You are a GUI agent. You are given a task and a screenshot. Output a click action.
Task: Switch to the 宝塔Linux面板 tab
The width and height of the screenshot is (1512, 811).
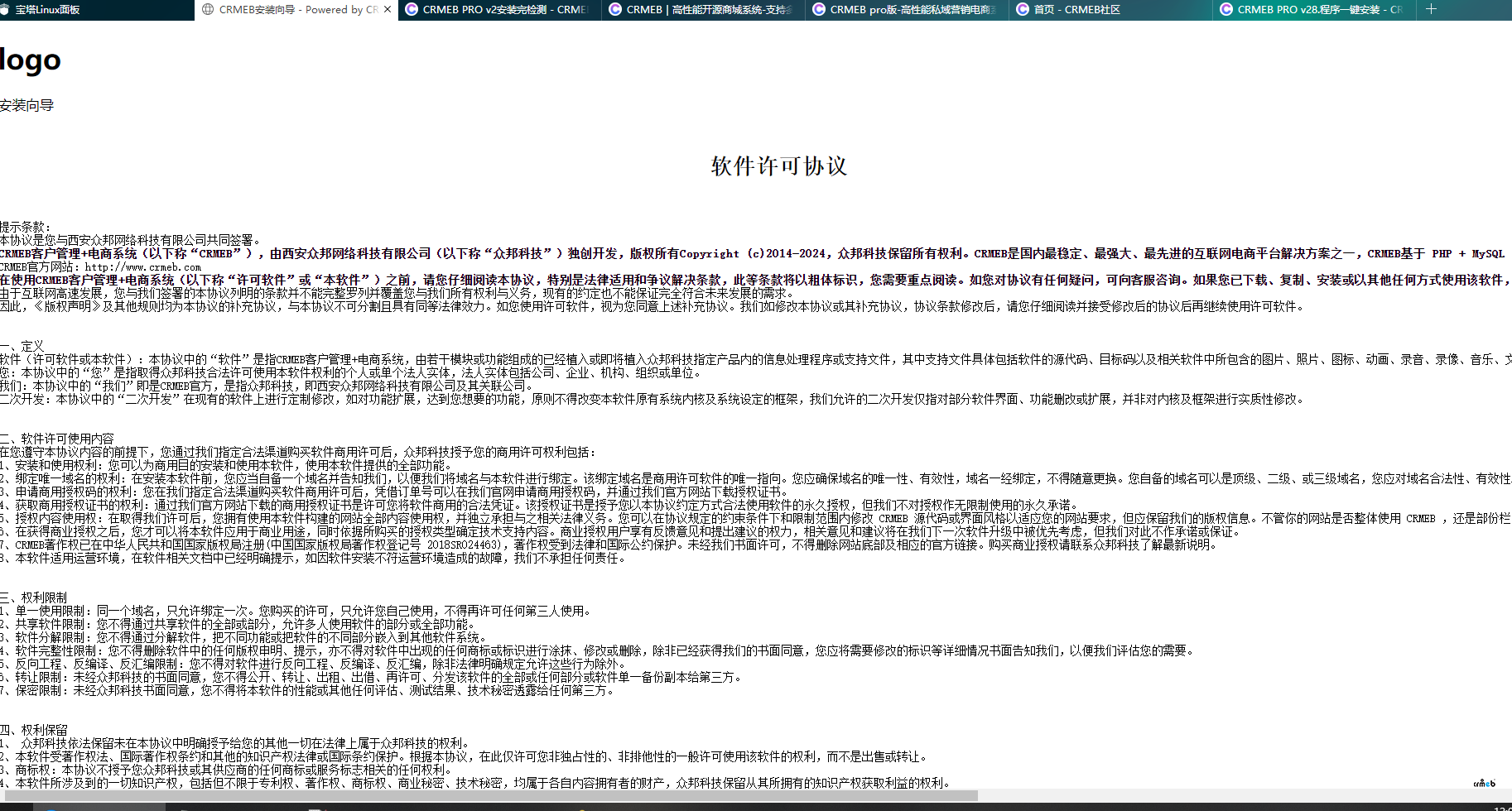47,10
